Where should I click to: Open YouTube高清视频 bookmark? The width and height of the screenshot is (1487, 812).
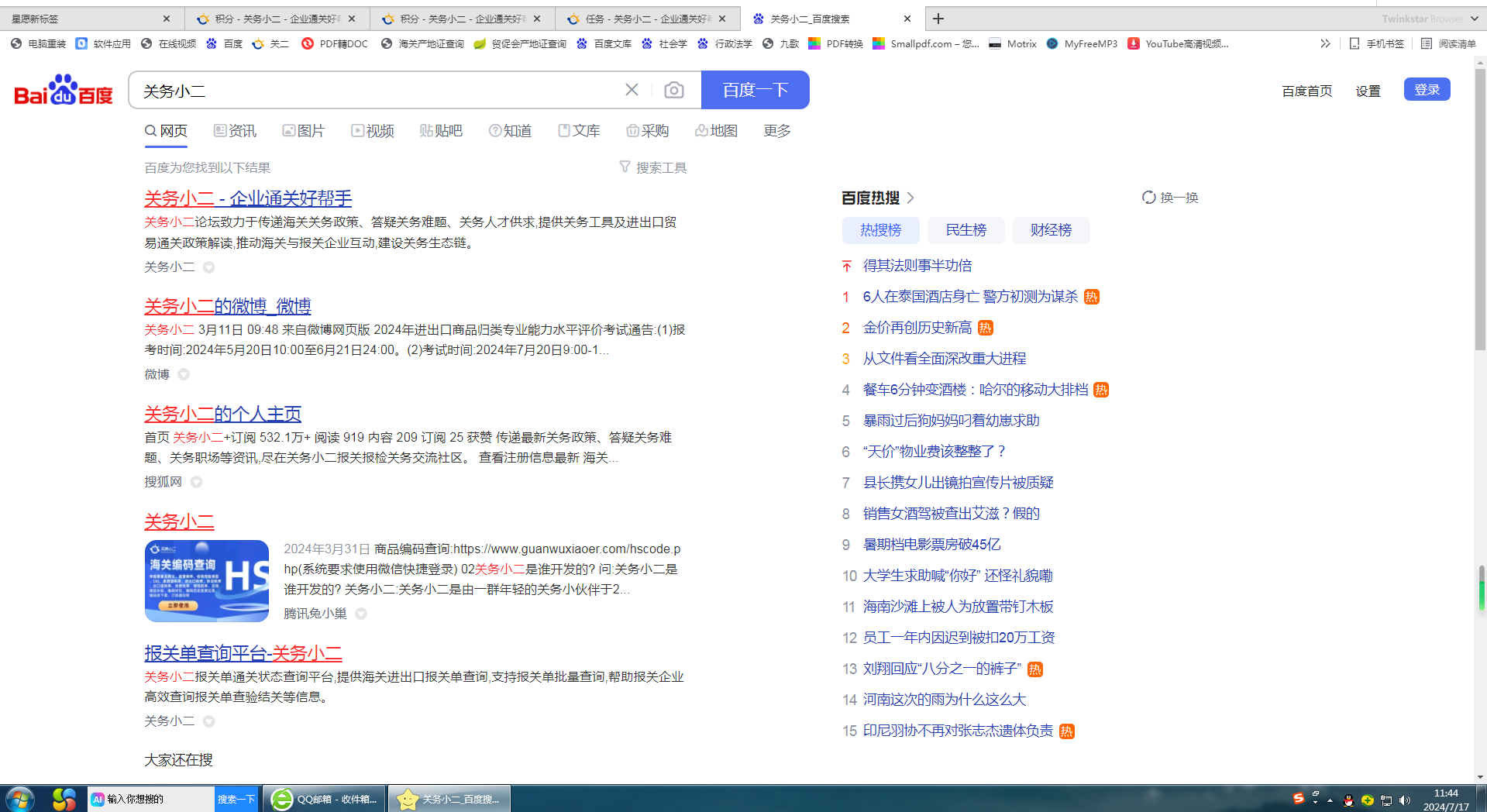(1179, 44)
